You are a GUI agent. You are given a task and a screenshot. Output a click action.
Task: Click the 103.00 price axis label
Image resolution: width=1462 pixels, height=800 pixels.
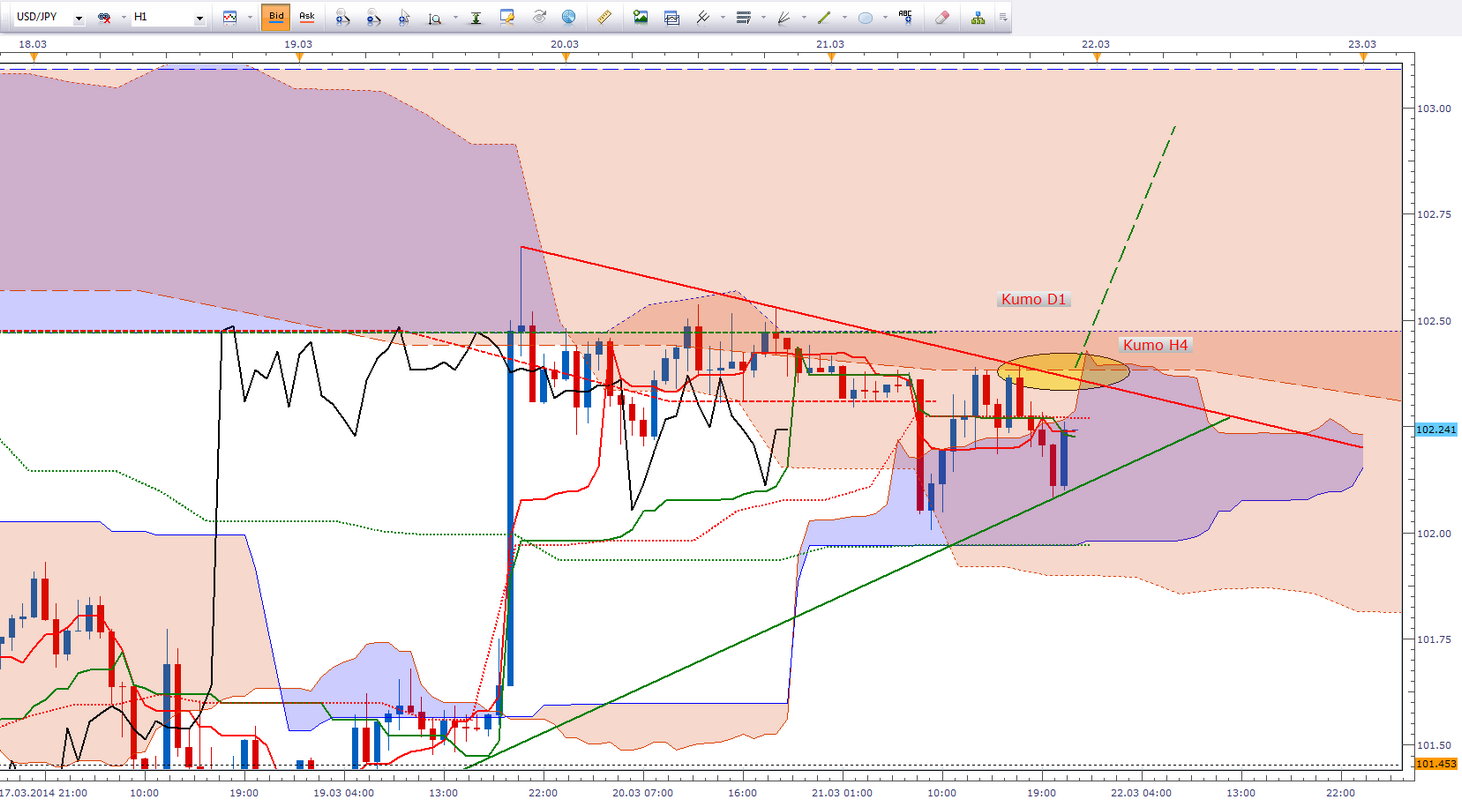click(x=1433, y=108)
